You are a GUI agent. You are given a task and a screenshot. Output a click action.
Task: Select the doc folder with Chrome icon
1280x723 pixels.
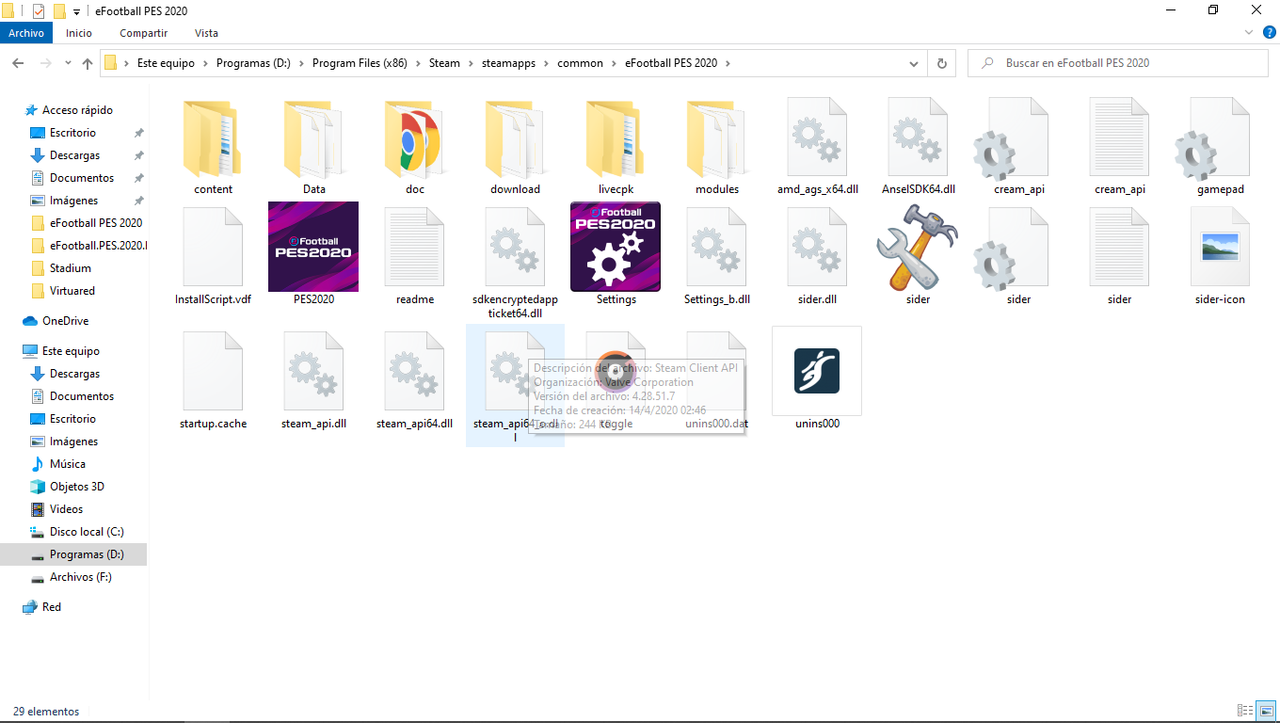coord(415,148)
